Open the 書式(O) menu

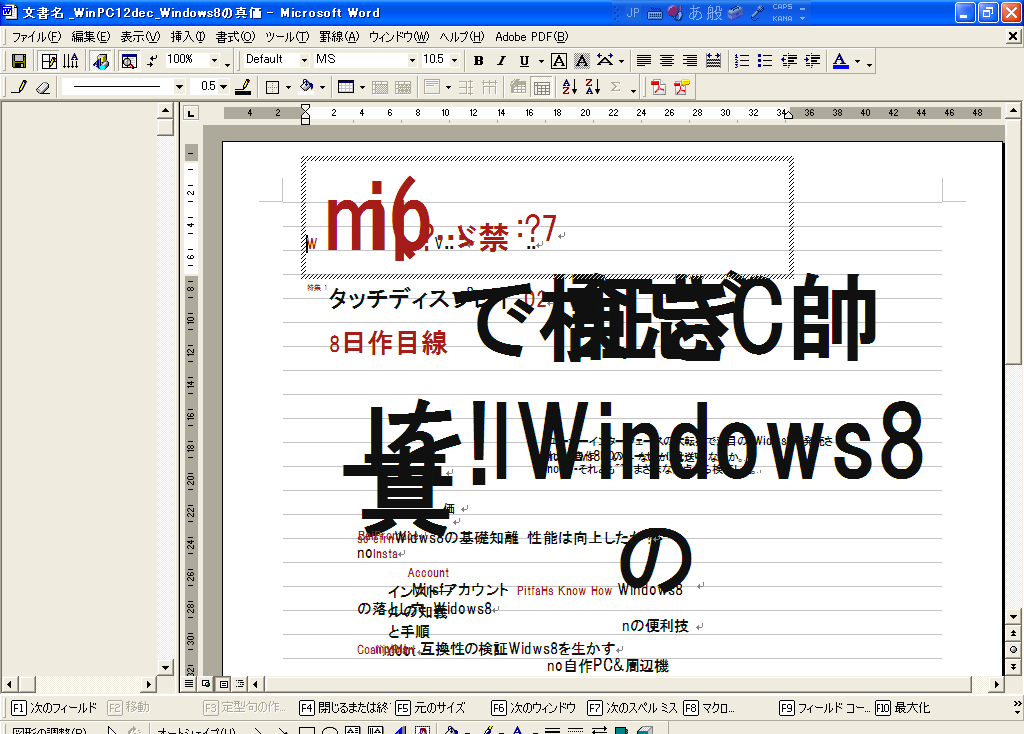[x=235, y=37]
